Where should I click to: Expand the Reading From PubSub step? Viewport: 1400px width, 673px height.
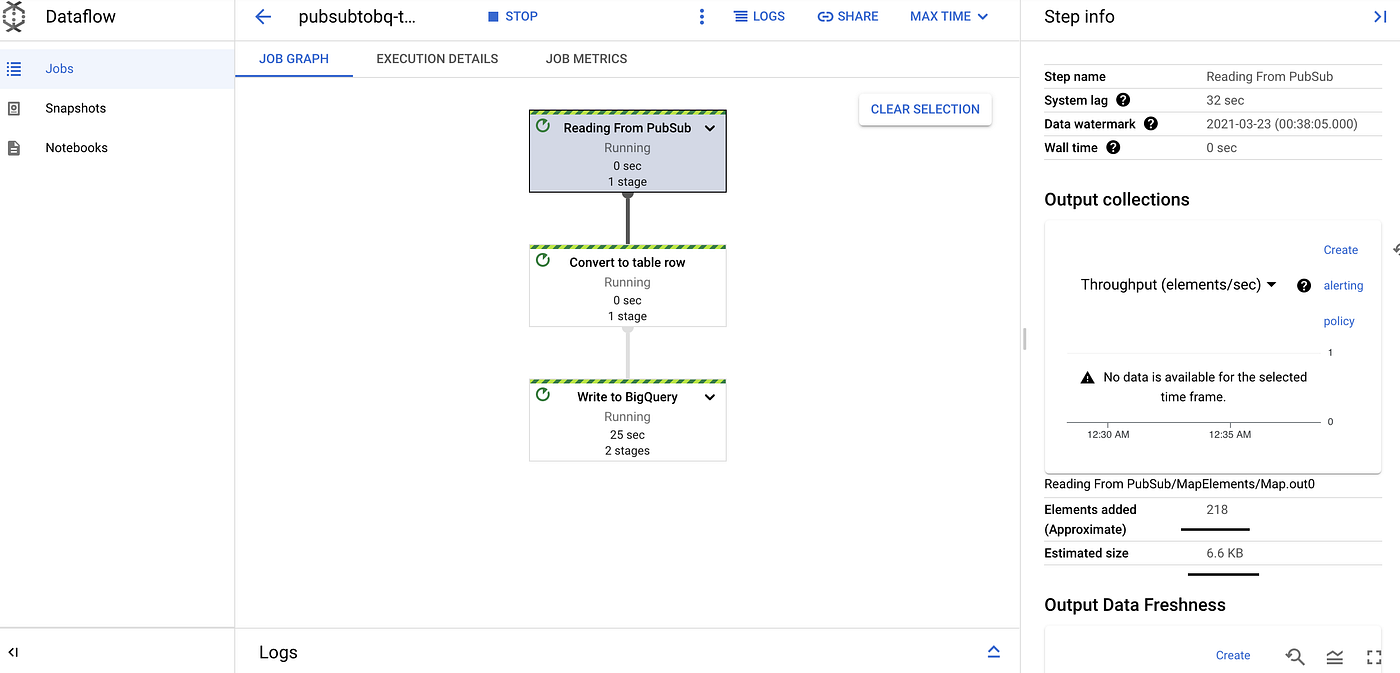pyautogui.click(x=710, y=128)
